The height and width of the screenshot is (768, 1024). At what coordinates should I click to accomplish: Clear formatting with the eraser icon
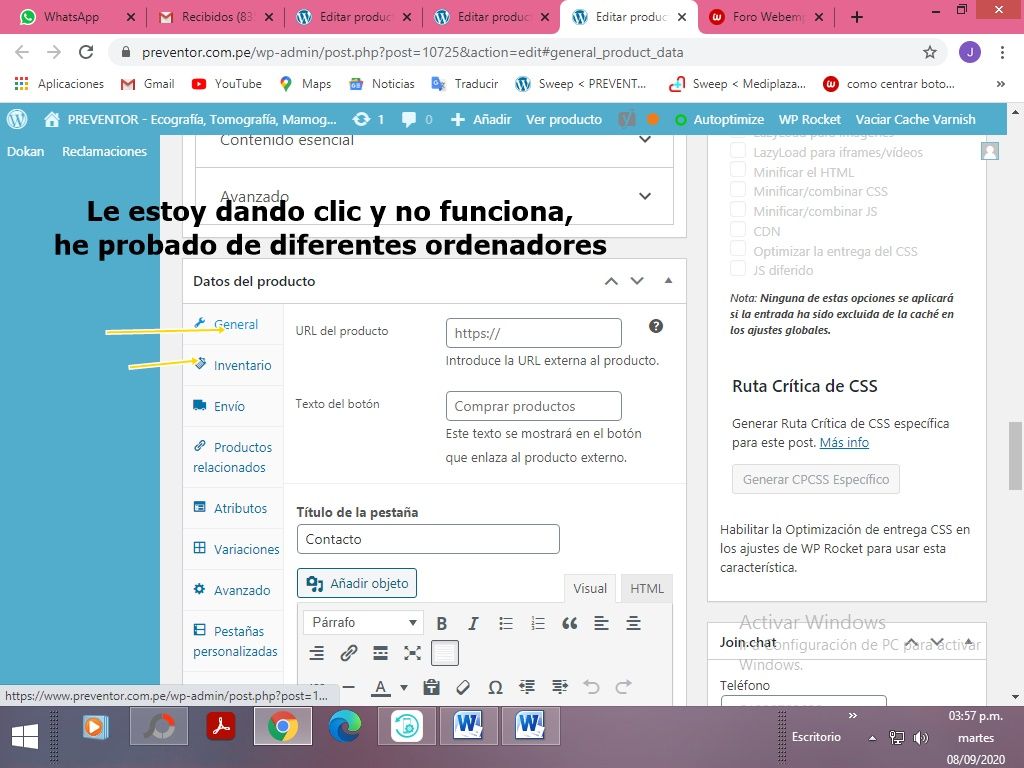[463, 687]
